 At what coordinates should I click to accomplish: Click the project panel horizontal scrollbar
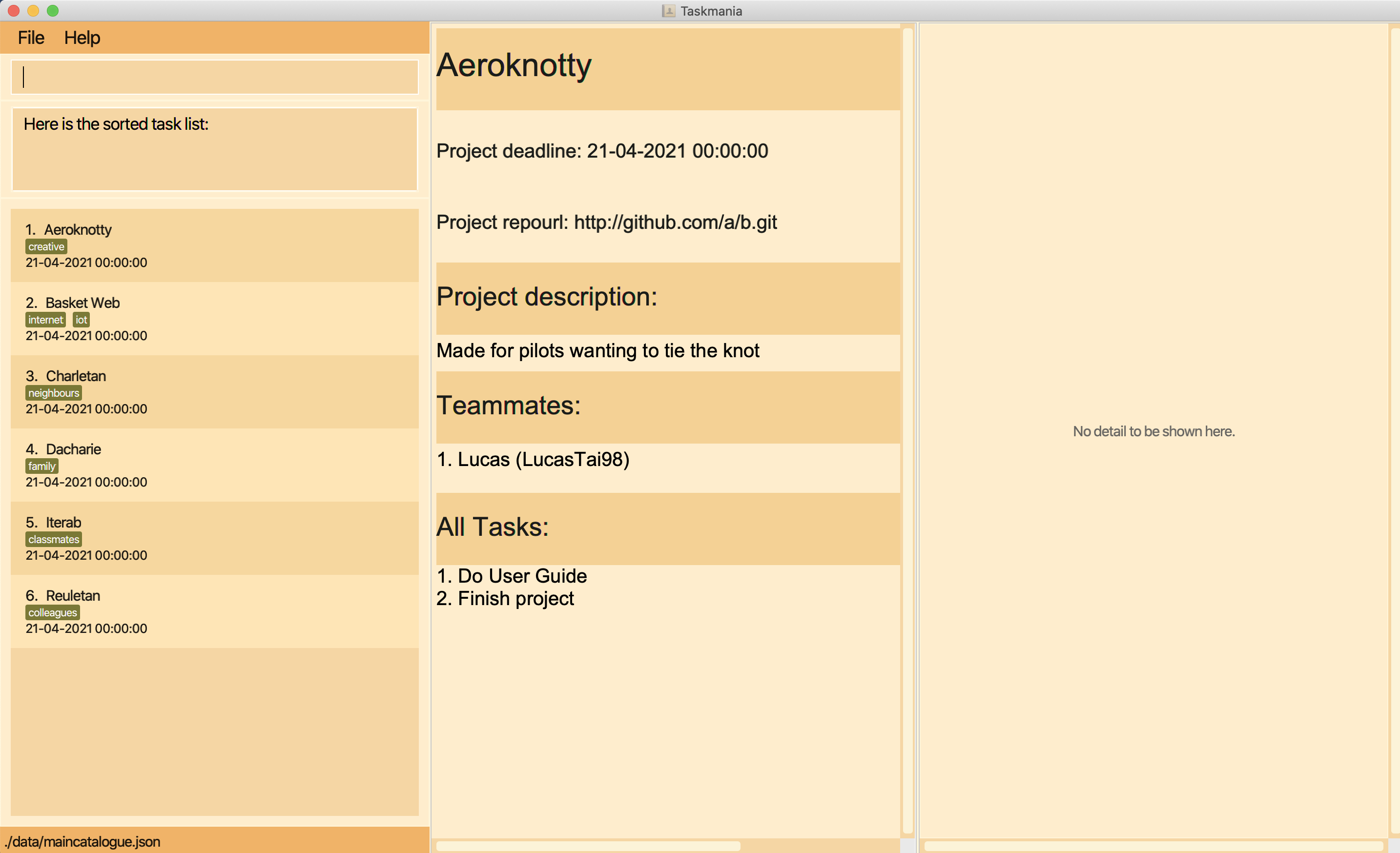[588, 846]
